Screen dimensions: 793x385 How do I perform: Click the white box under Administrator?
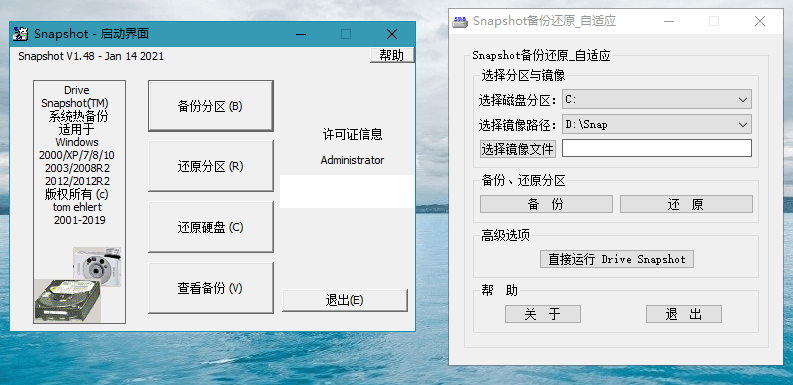[x=347, y=191]
